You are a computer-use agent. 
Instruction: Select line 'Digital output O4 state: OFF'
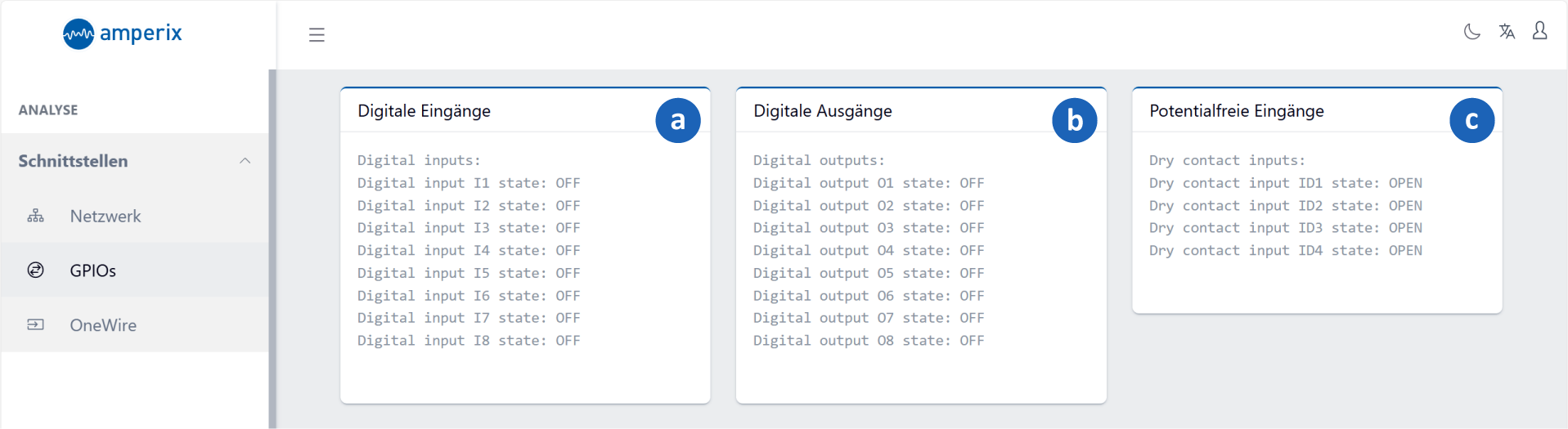(869, 250)
